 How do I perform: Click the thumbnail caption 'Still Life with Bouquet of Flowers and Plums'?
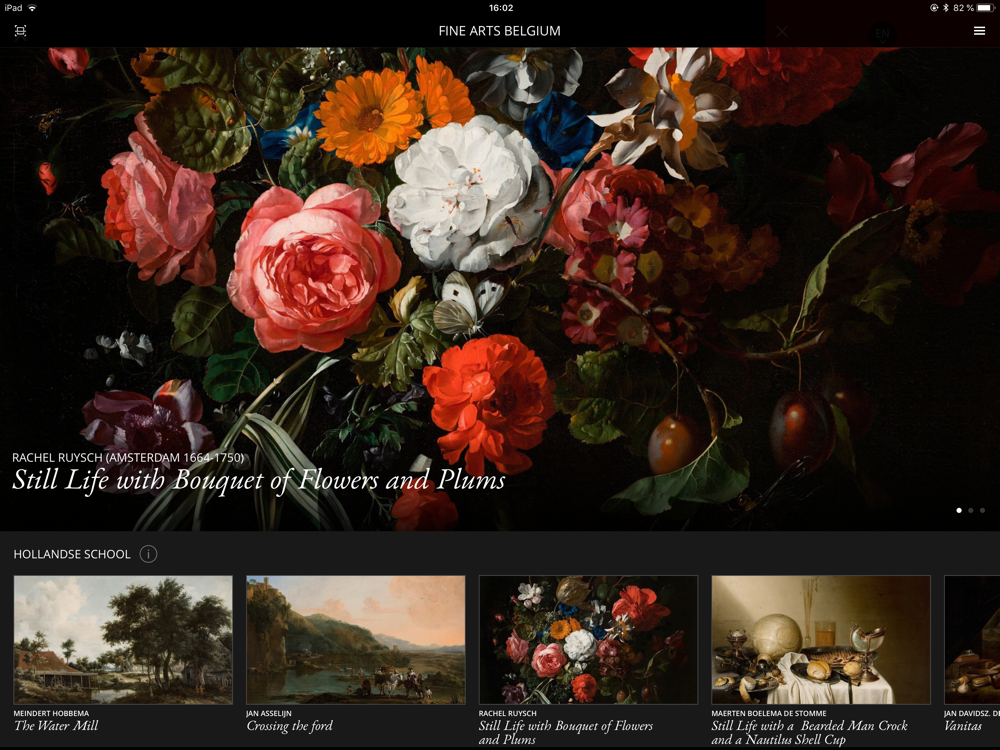566,733
